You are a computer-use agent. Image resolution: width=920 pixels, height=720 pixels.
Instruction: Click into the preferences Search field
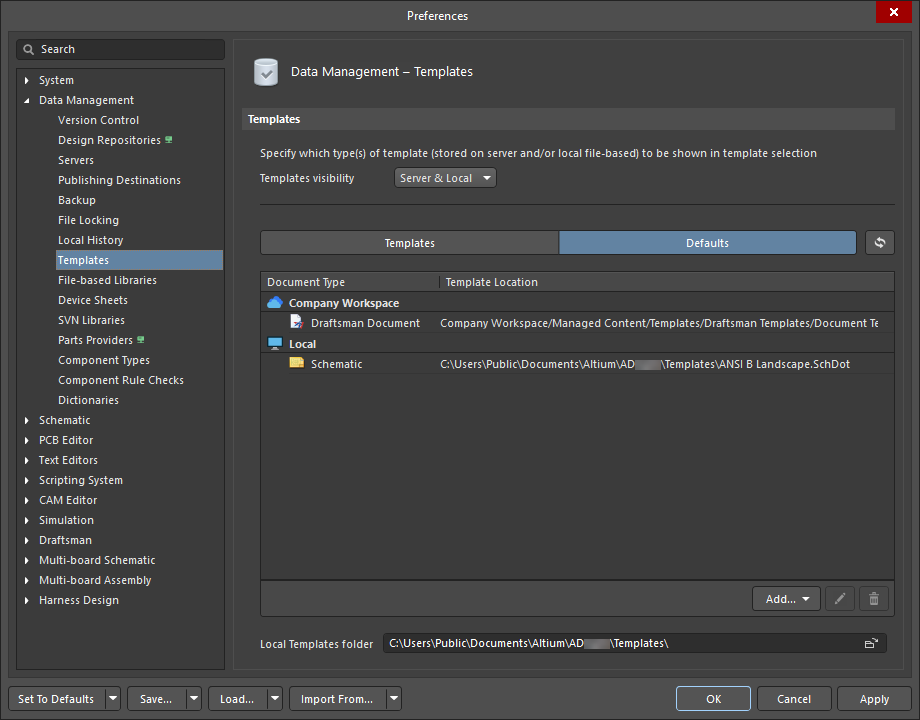(121, 49)
